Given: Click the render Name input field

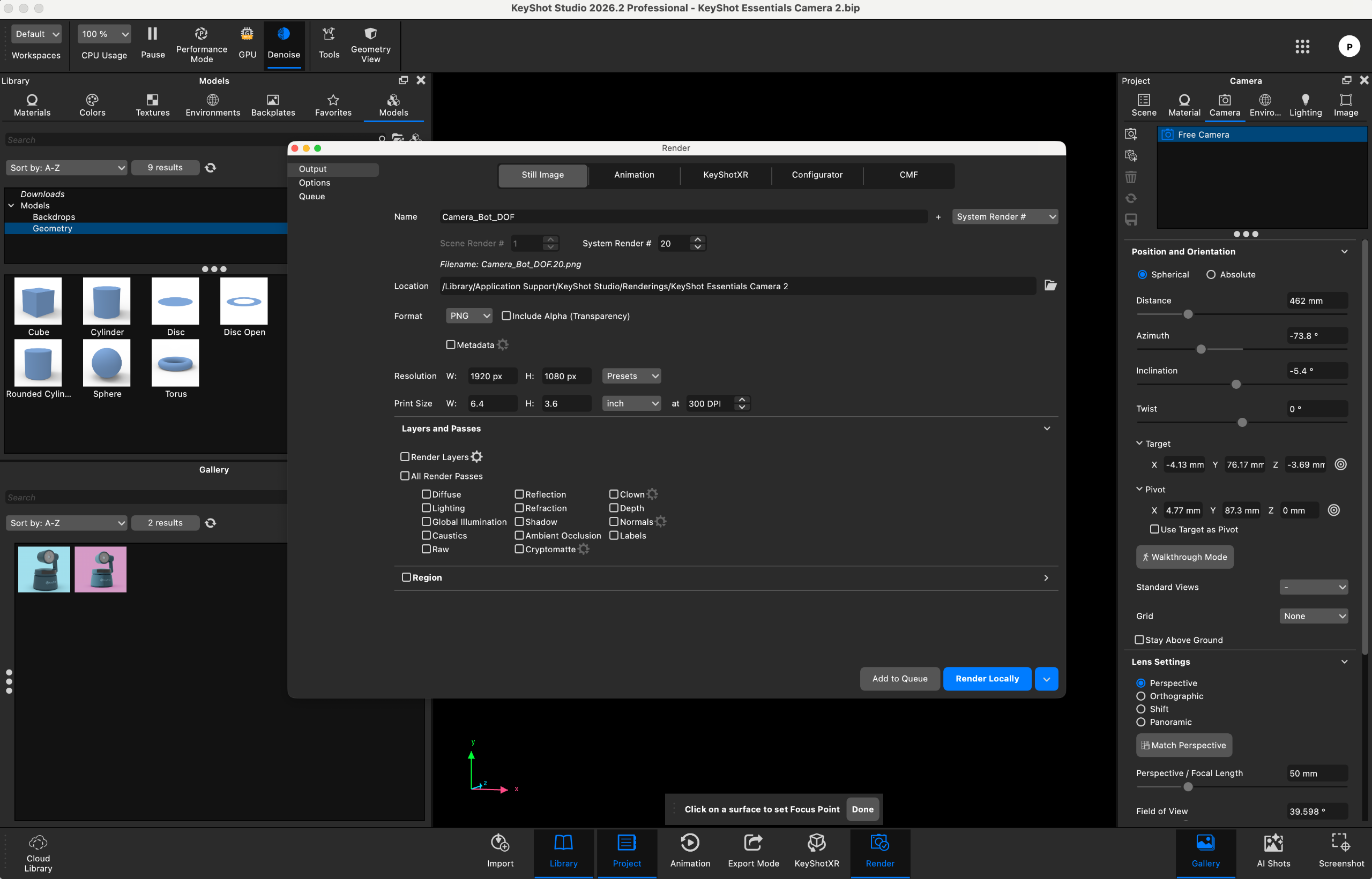Looking at the screenshot, I should click(683, 217).
